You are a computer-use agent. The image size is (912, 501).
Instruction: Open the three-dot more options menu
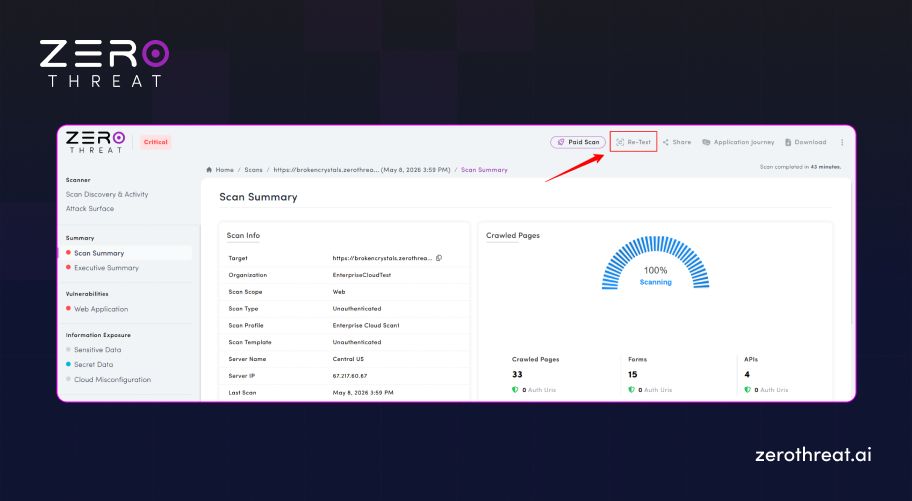842,142
